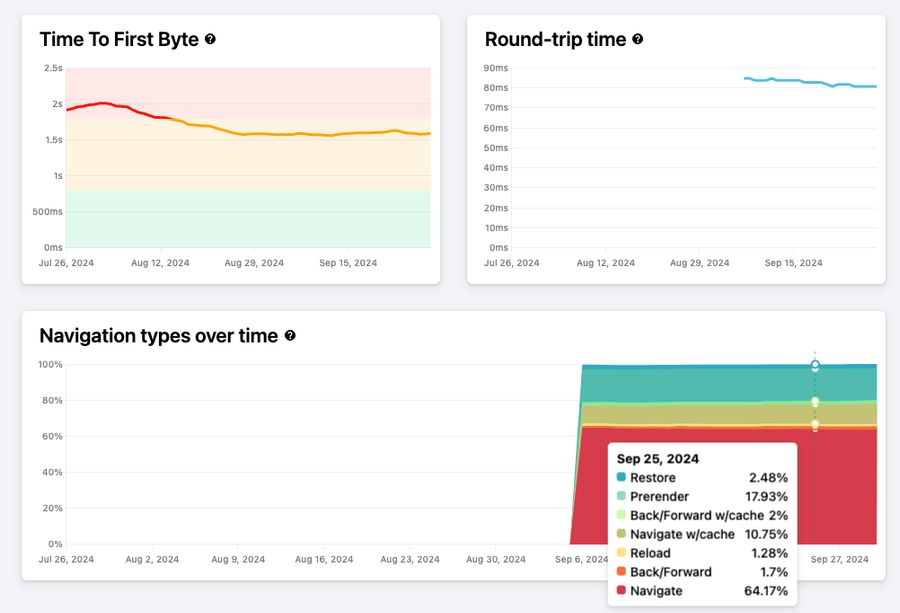Select the Sep 25 data point on the green boundary
The width and height of the screenshot is (900, 613).
click(815, 400)
